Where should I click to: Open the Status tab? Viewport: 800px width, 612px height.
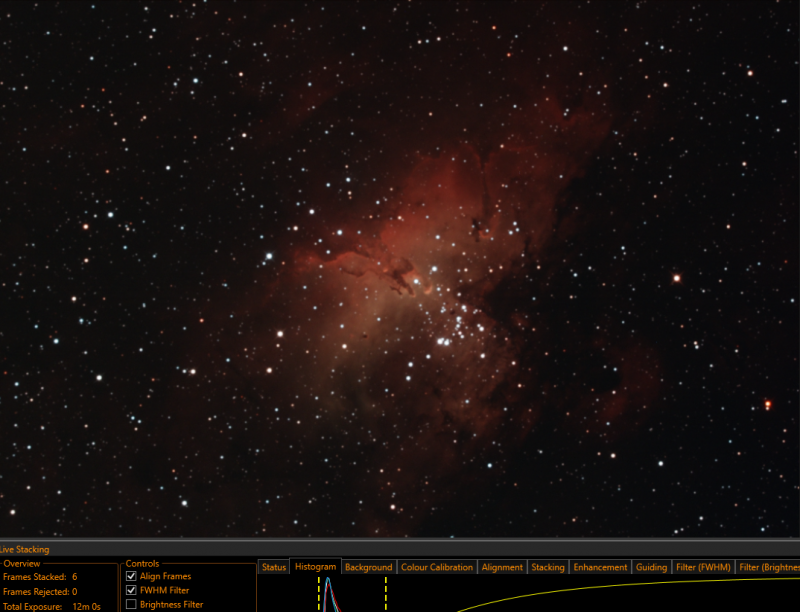(274, 567)
